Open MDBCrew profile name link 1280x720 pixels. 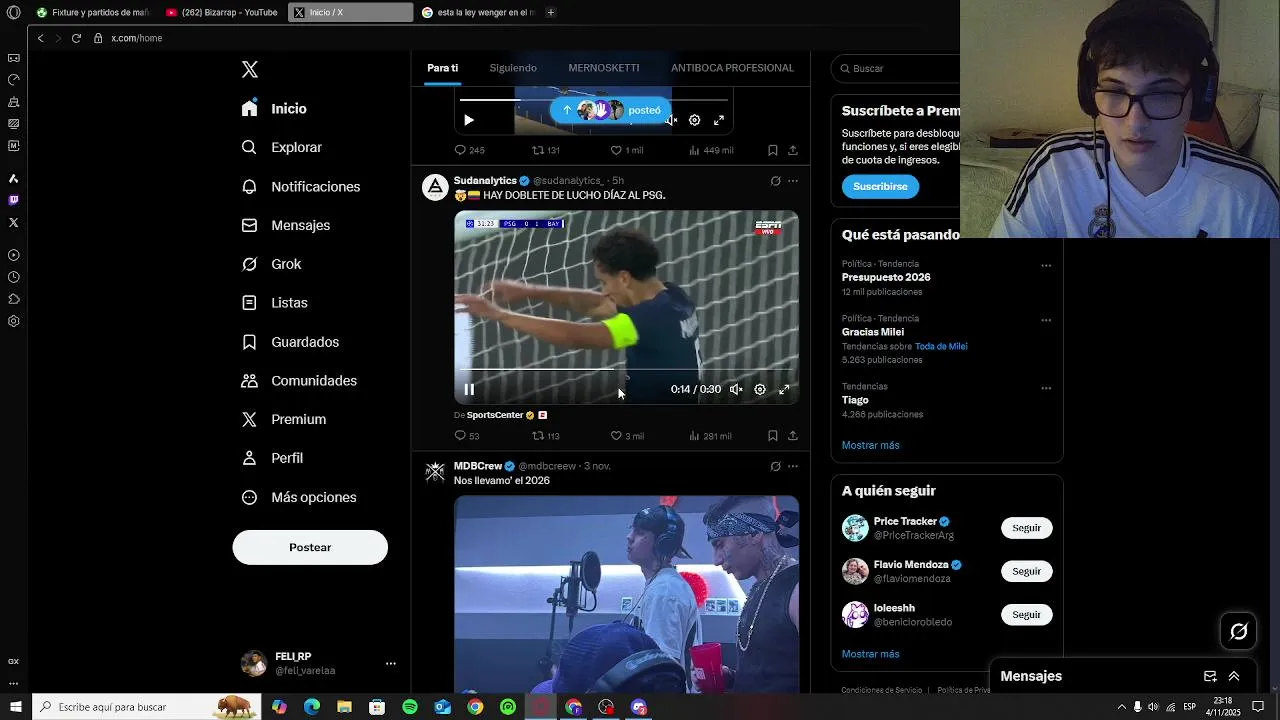478,466
